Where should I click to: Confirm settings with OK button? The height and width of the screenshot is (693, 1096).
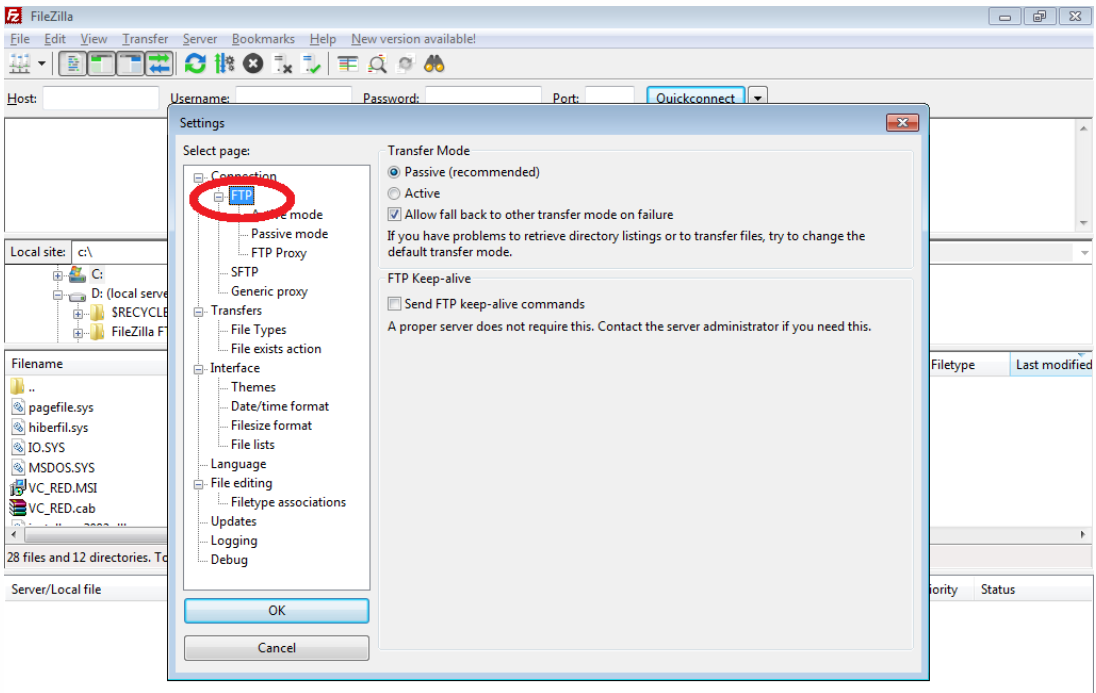point(277,610)
